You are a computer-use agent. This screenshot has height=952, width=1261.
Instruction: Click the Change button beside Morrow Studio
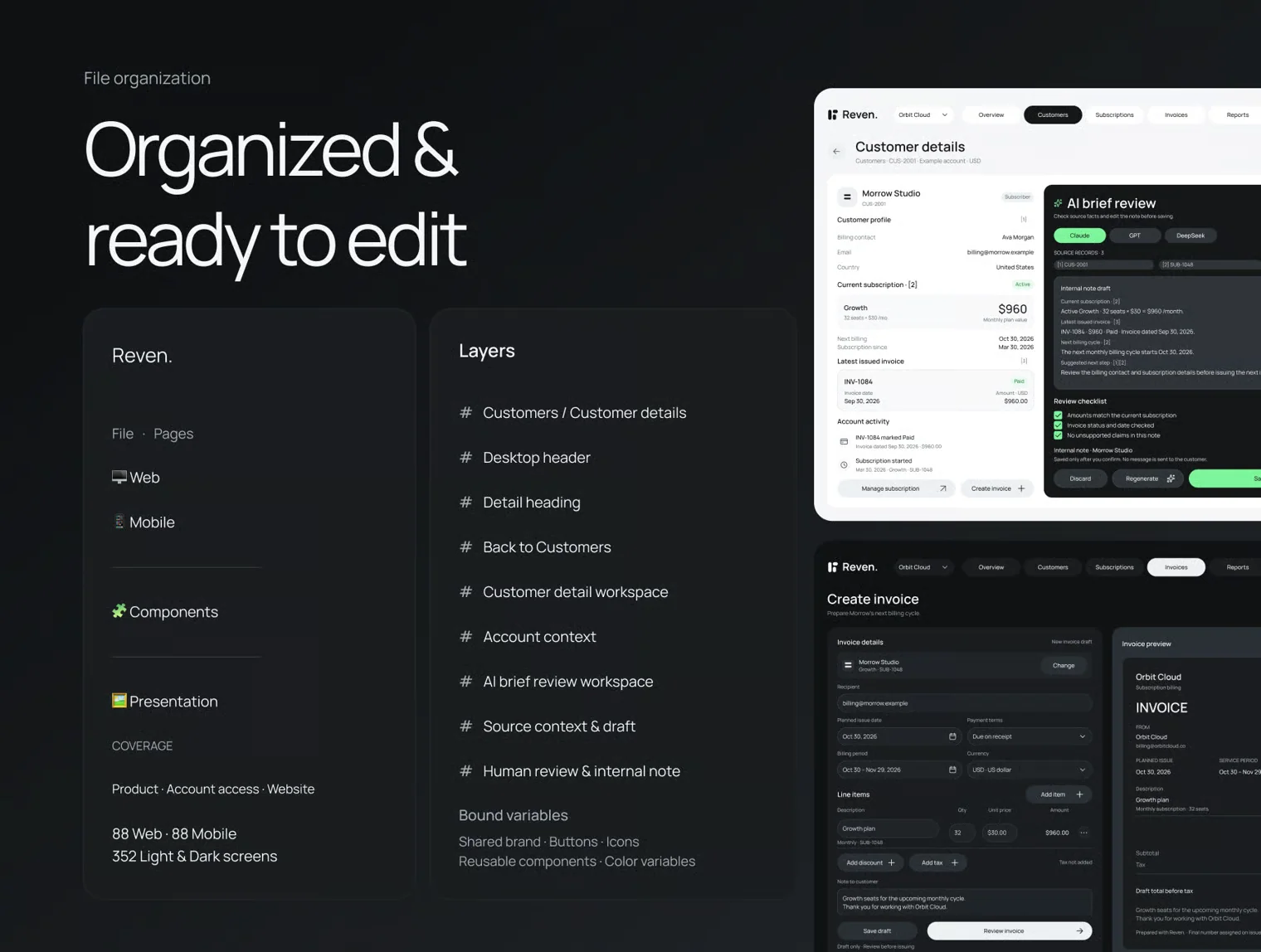point(1064,665)
